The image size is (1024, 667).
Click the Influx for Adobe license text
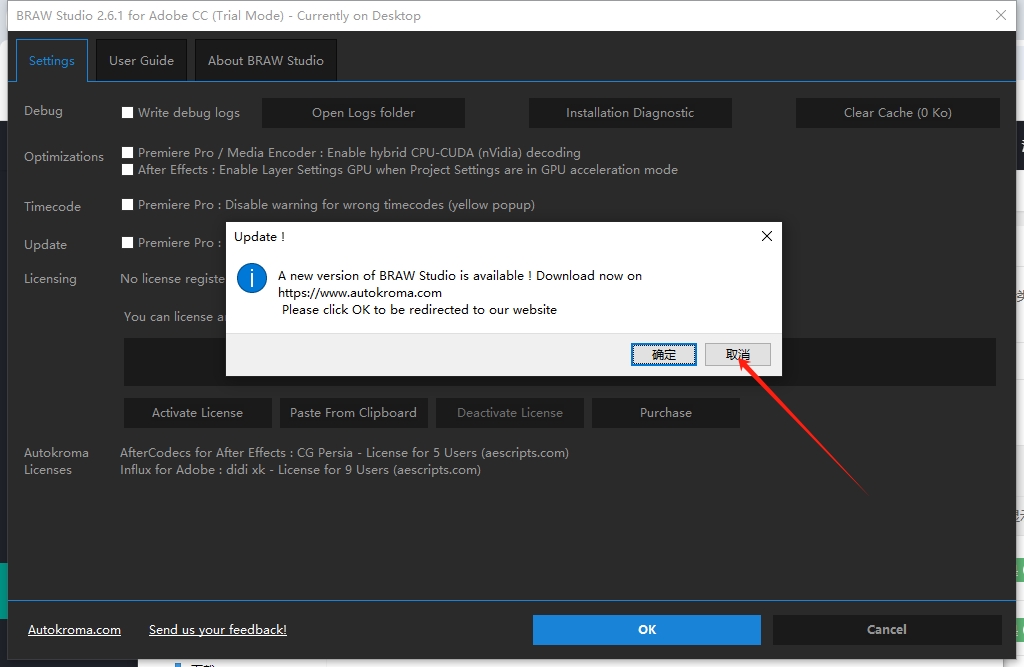(300, 470)
